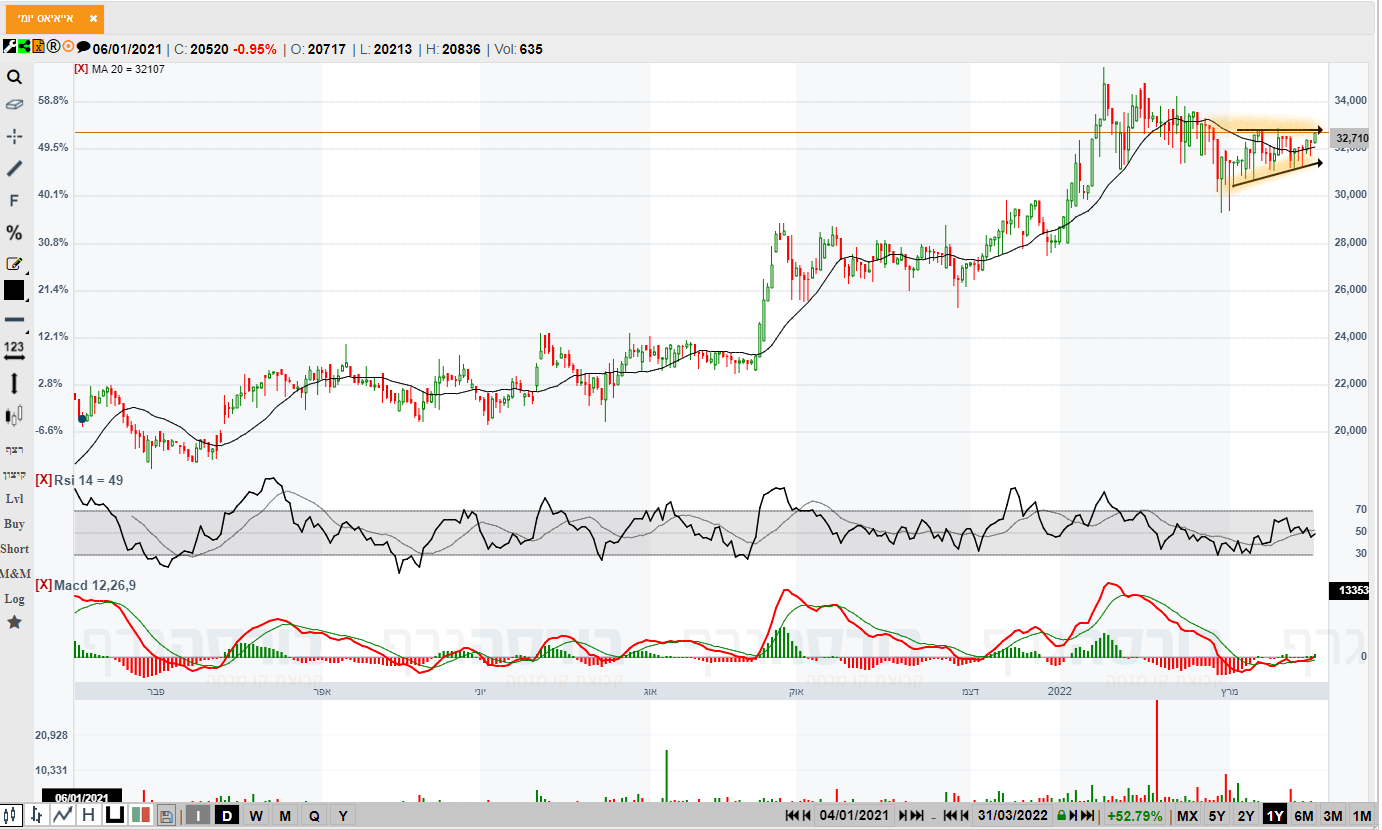
Task: Jump start date to last
Action: [x=917, y=816]
